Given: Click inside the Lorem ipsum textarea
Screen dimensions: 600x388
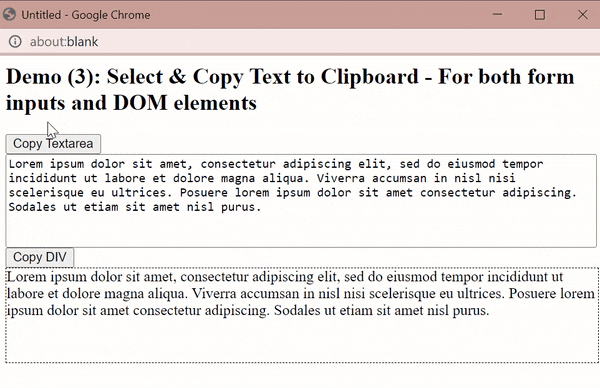Looking at the screenshot, I should coord(301,201).
